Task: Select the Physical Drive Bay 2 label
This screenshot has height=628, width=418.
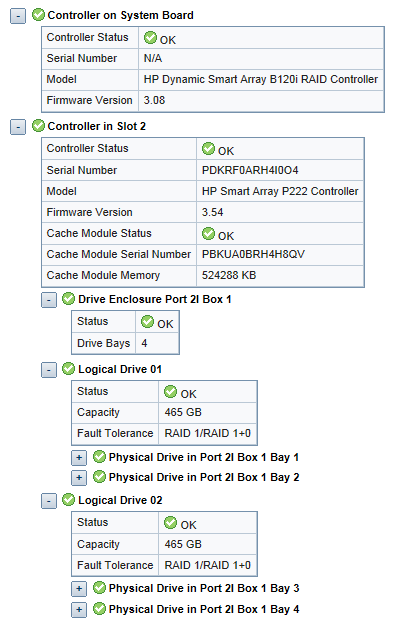Action: [x=204, y=477]
